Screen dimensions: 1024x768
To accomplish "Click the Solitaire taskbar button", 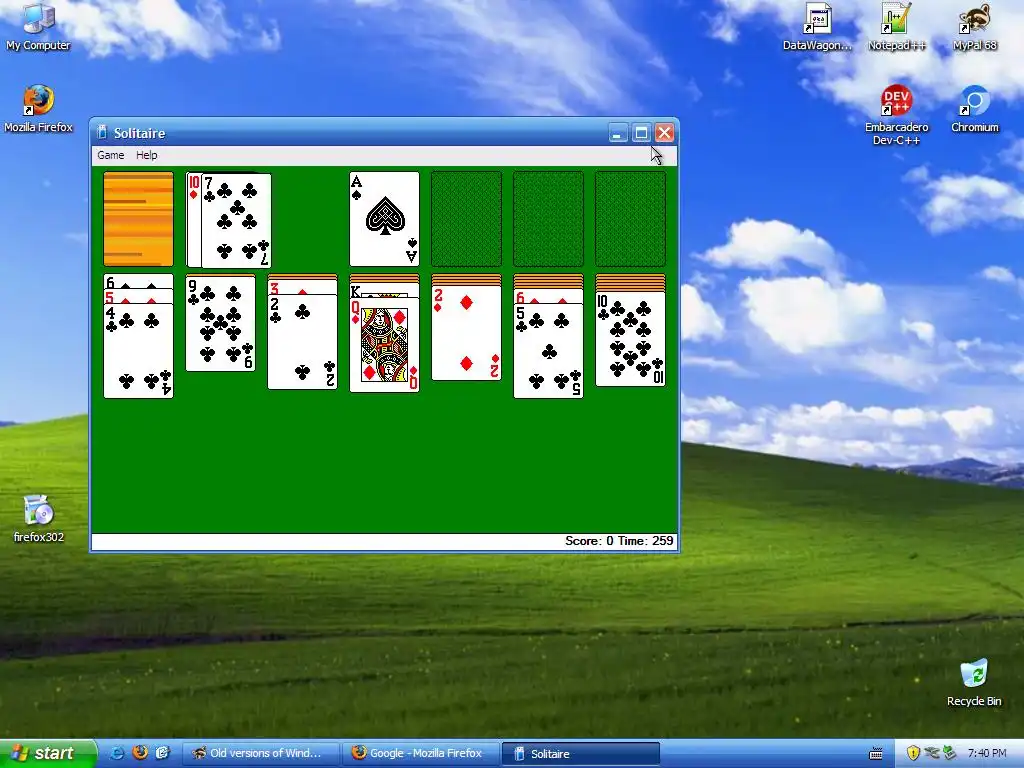I will (581, 753).
